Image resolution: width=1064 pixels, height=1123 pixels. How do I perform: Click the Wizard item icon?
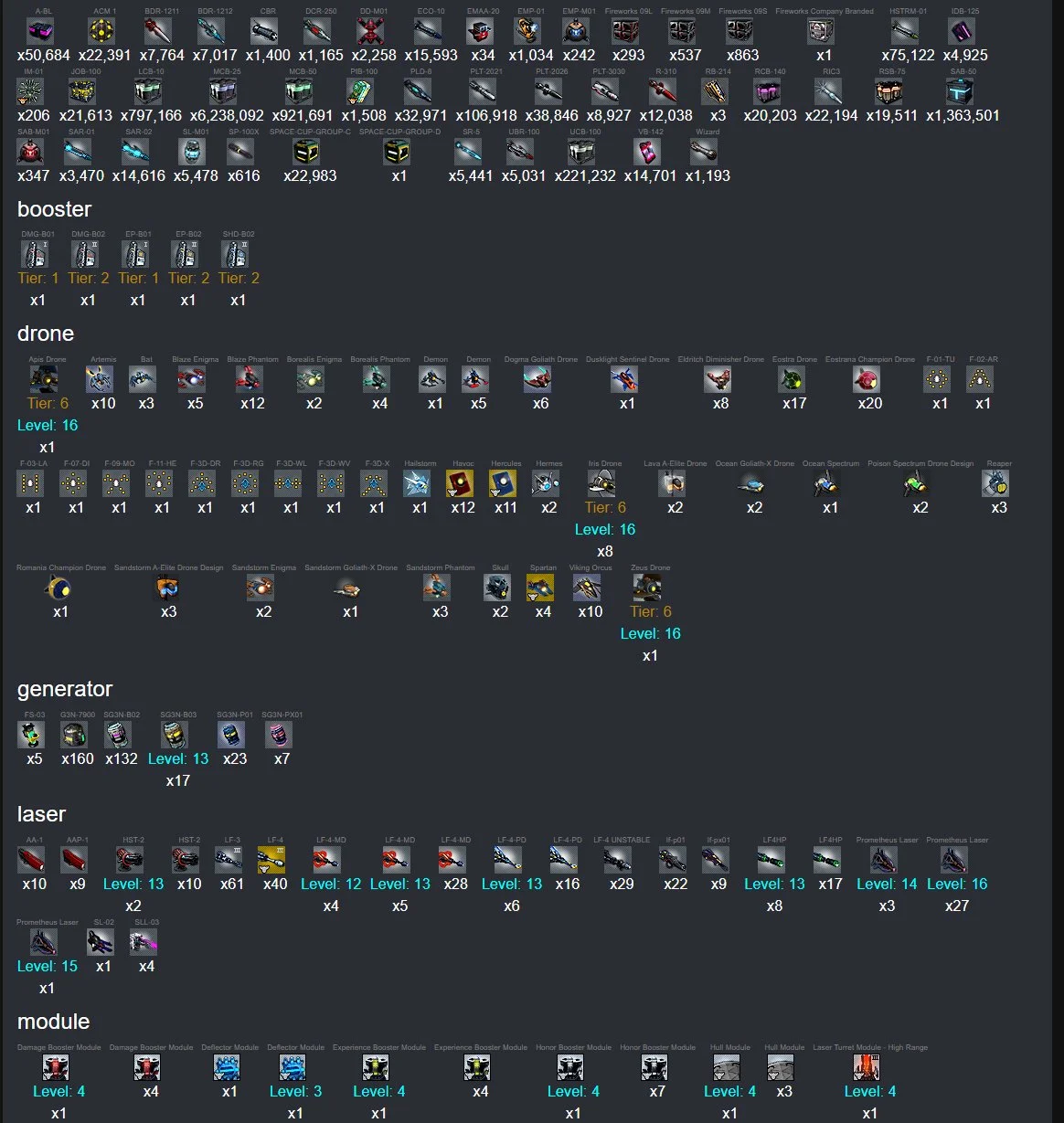pyautogui.click(x=707, y=152)
